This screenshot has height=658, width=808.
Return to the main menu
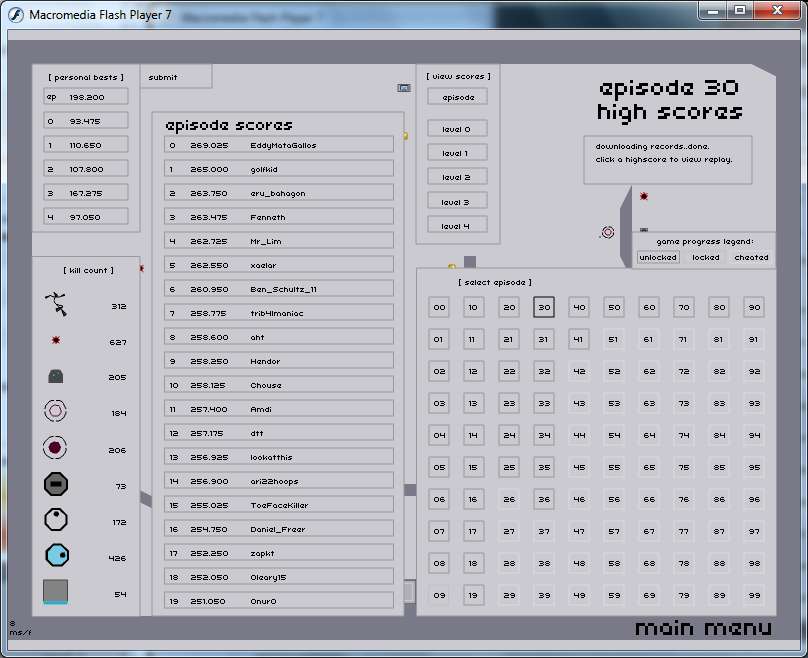click(x=703, y=628)
